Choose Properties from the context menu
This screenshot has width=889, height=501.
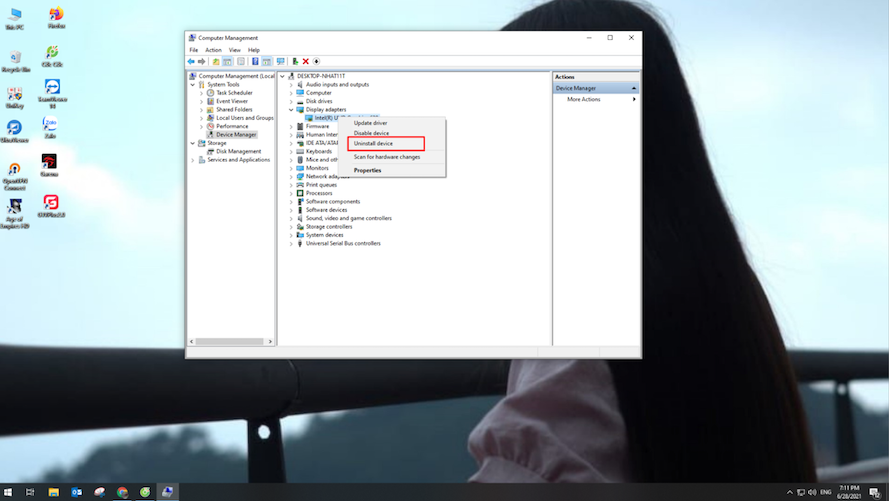click(392, 171)
